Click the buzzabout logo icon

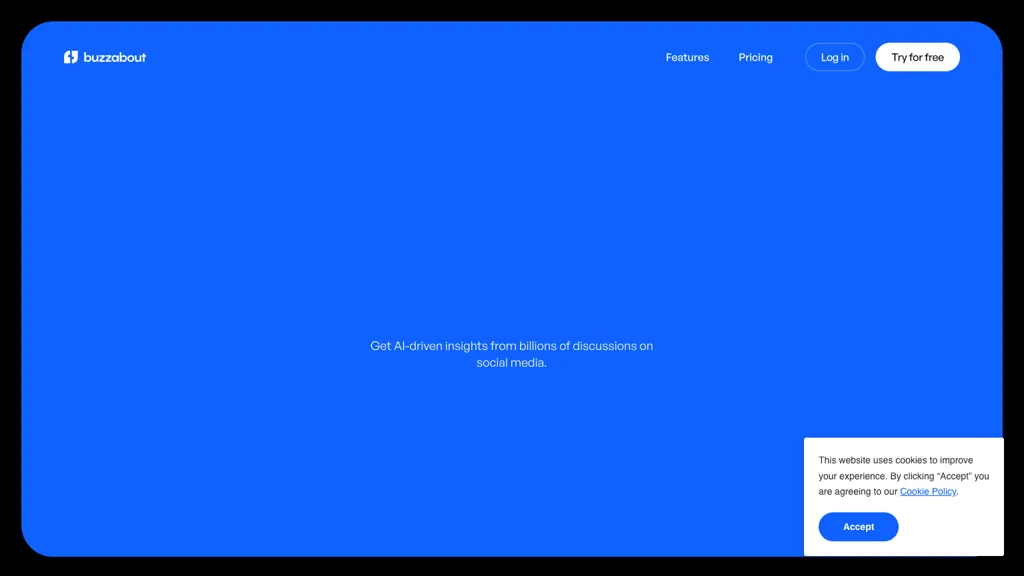tap(71, 57)
